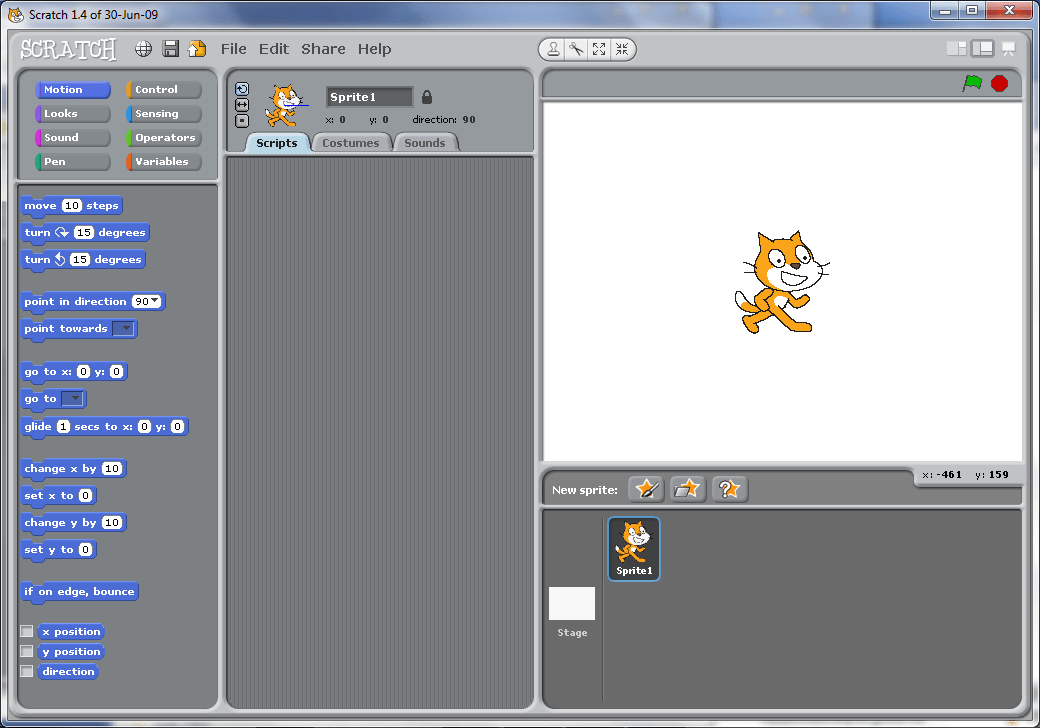Choose new sprite from file
The image size is (1040, 728).
(x=688, y=489)
